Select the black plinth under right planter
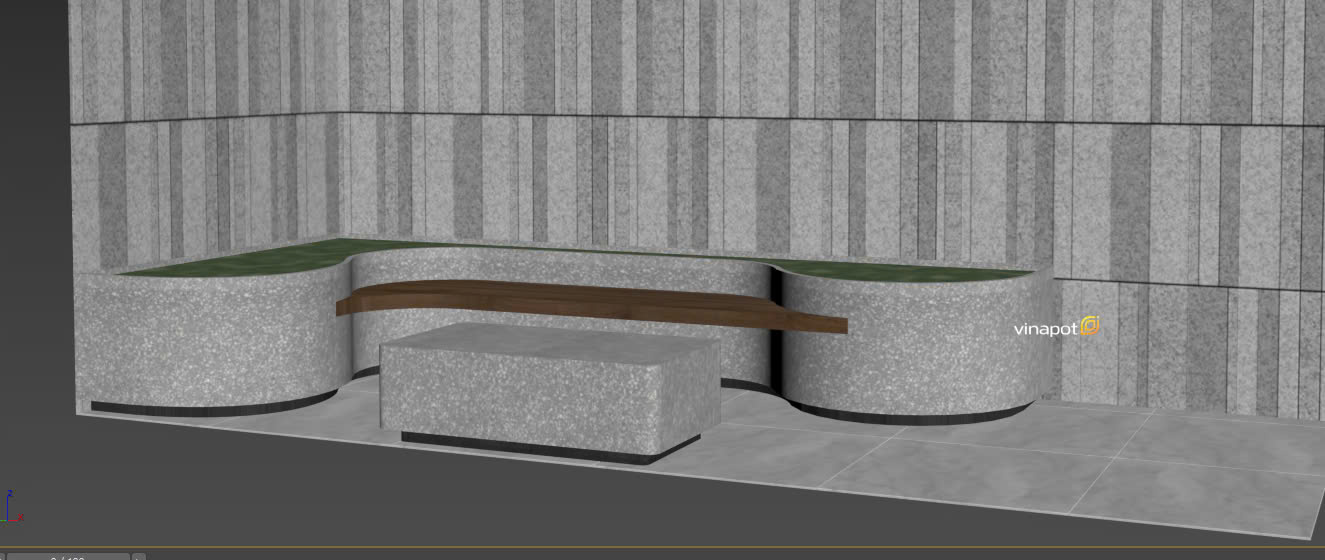The height and width of the screenshot is (560, 1325). tap(910, 416)
